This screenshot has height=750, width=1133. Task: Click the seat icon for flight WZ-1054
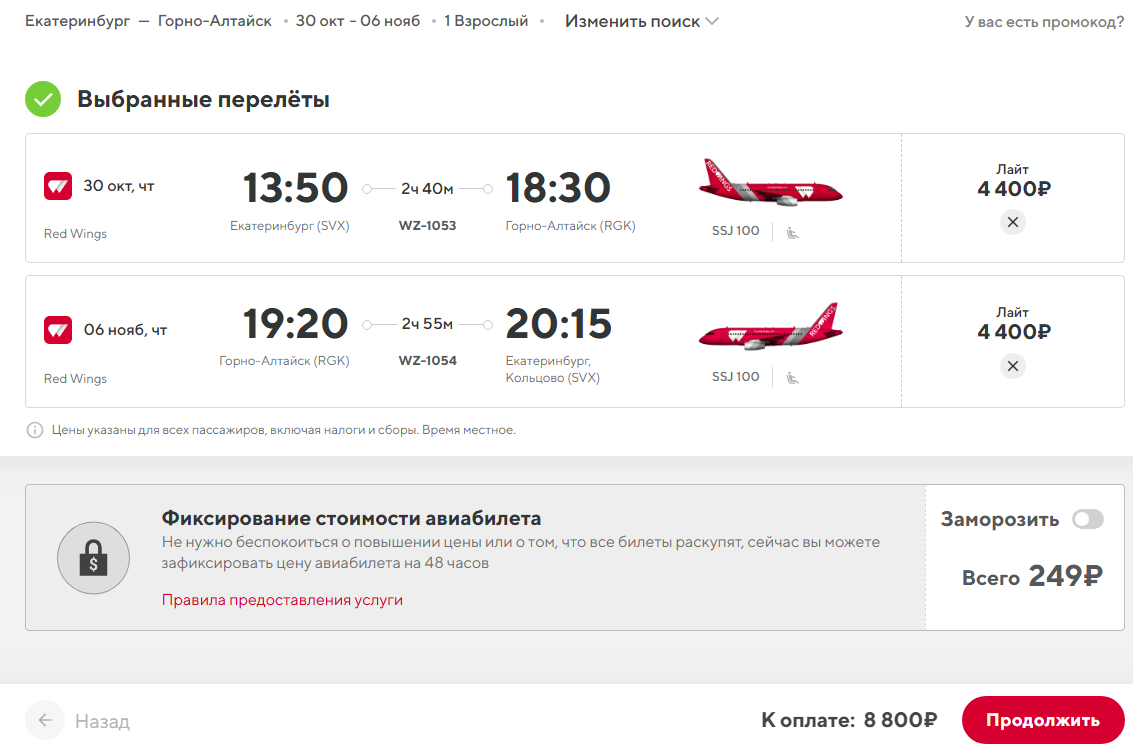(793, 378)
